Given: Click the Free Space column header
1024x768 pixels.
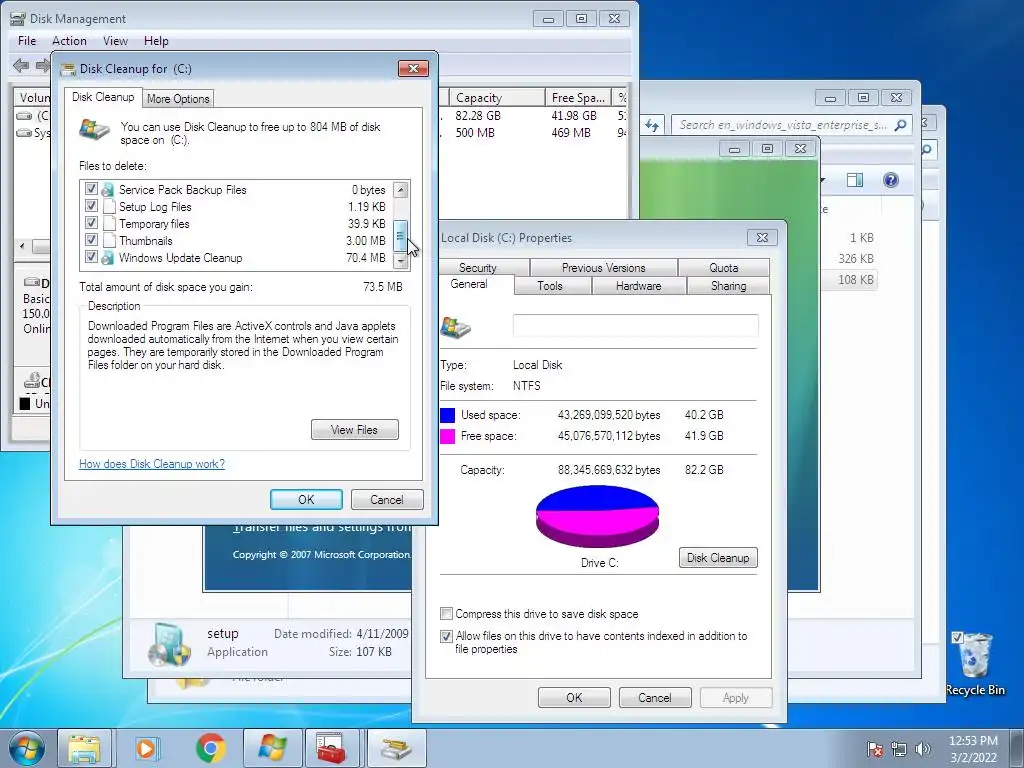Looking at the screenshot, I should [x=579, y=98].
